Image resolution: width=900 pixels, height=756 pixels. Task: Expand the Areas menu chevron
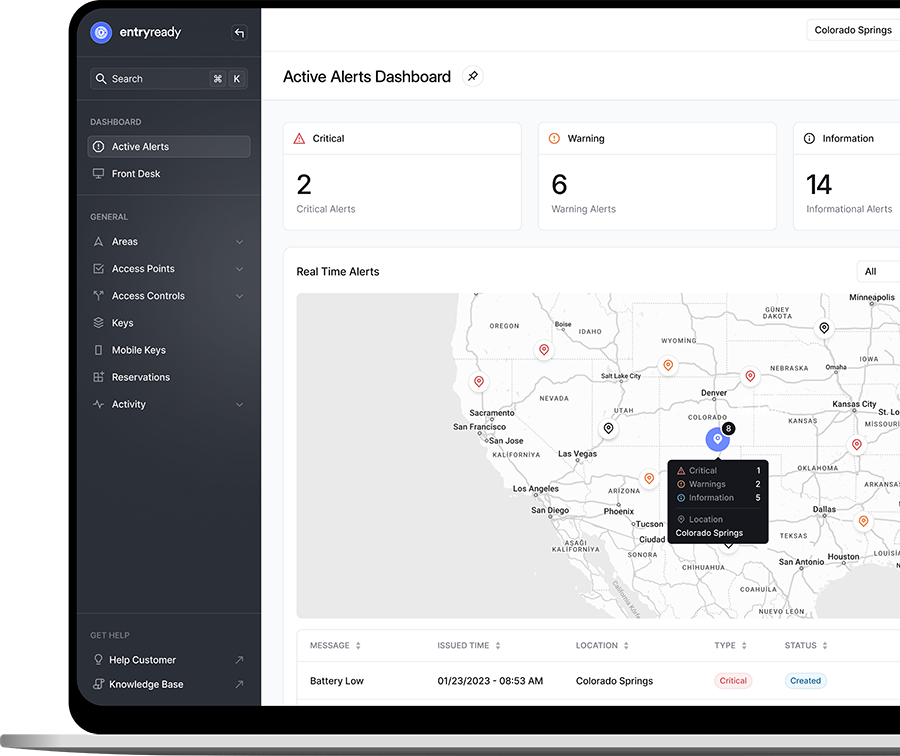pyautogui.click(x=239, y=242)
